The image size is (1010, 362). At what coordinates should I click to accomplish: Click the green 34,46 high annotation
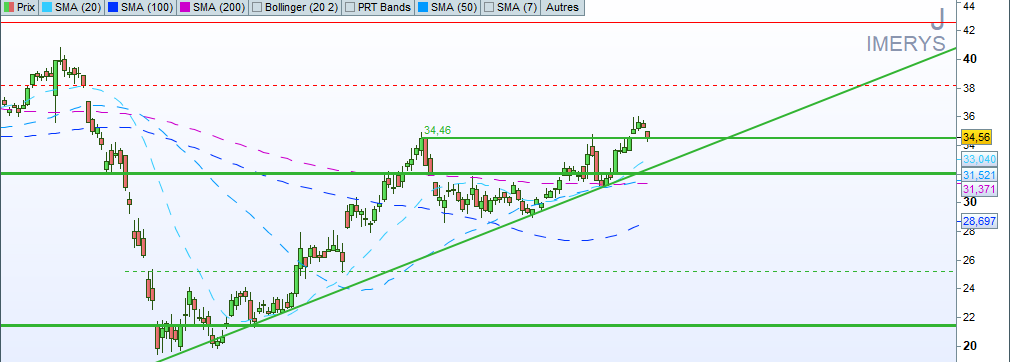tap(436, 131)
